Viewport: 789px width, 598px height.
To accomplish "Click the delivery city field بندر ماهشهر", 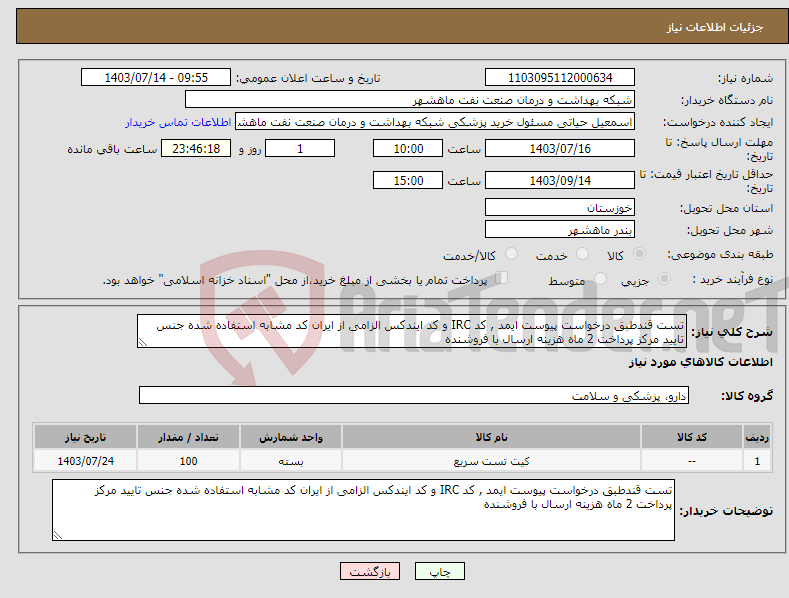I will click(560, 230).
